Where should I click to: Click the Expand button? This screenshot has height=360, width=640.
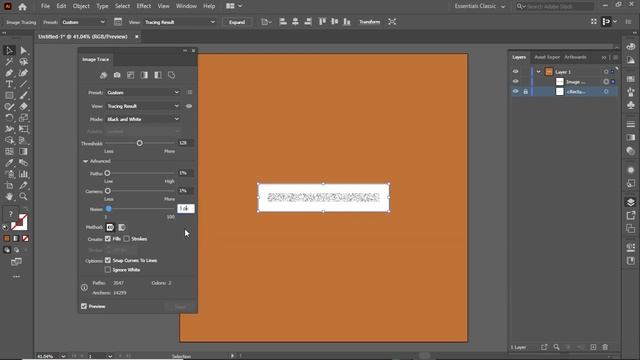(237, 22)
